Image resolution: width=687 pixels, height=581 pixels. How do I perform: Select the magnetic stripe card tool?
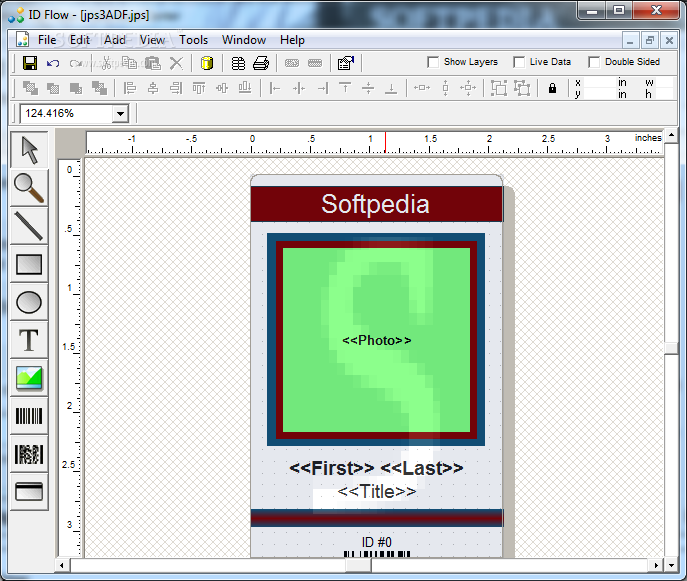coord(29,492)
